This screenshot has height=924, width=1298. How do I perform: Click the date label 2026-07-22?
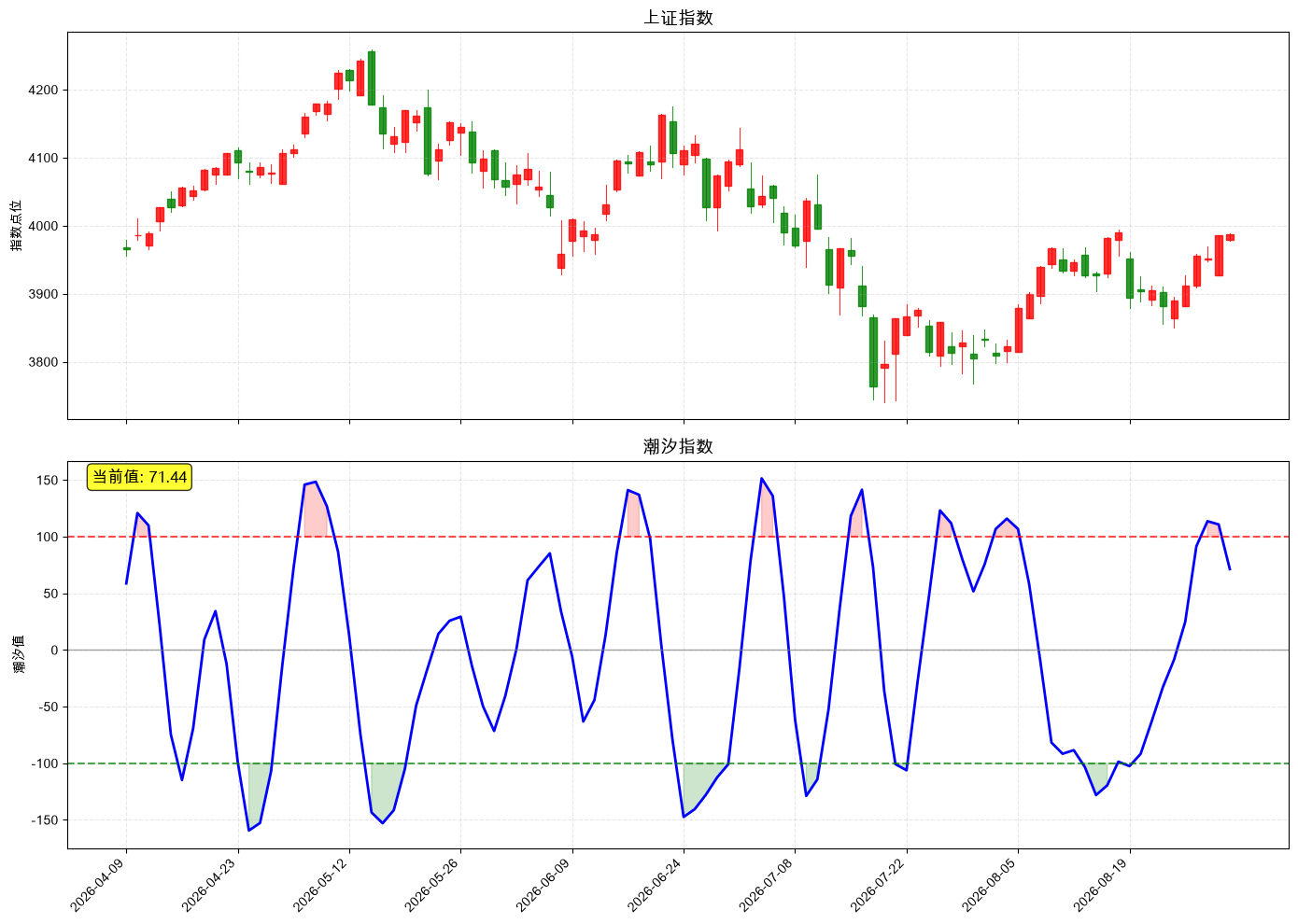[882, 885]
